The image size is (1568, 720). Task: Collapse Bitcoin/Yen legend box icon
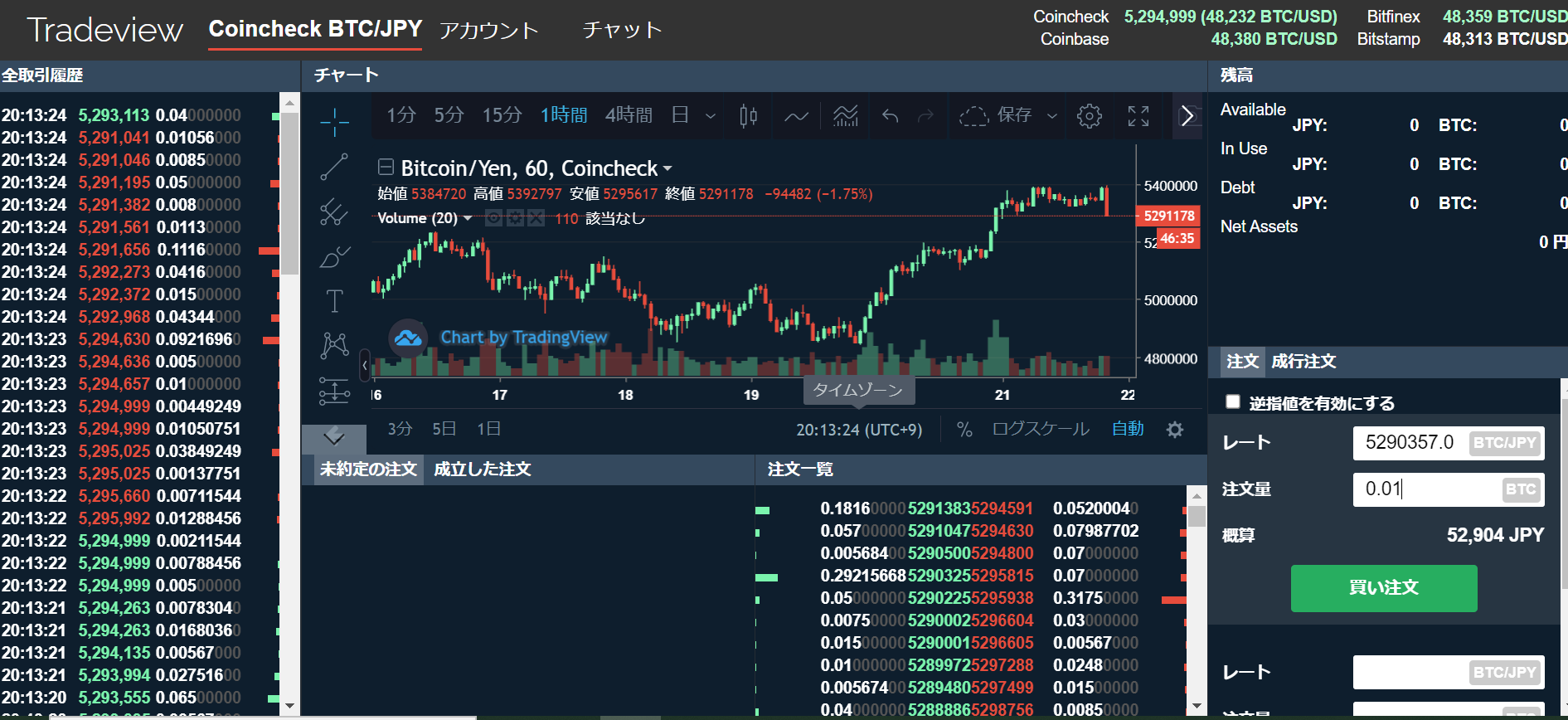tap(386, 167)
